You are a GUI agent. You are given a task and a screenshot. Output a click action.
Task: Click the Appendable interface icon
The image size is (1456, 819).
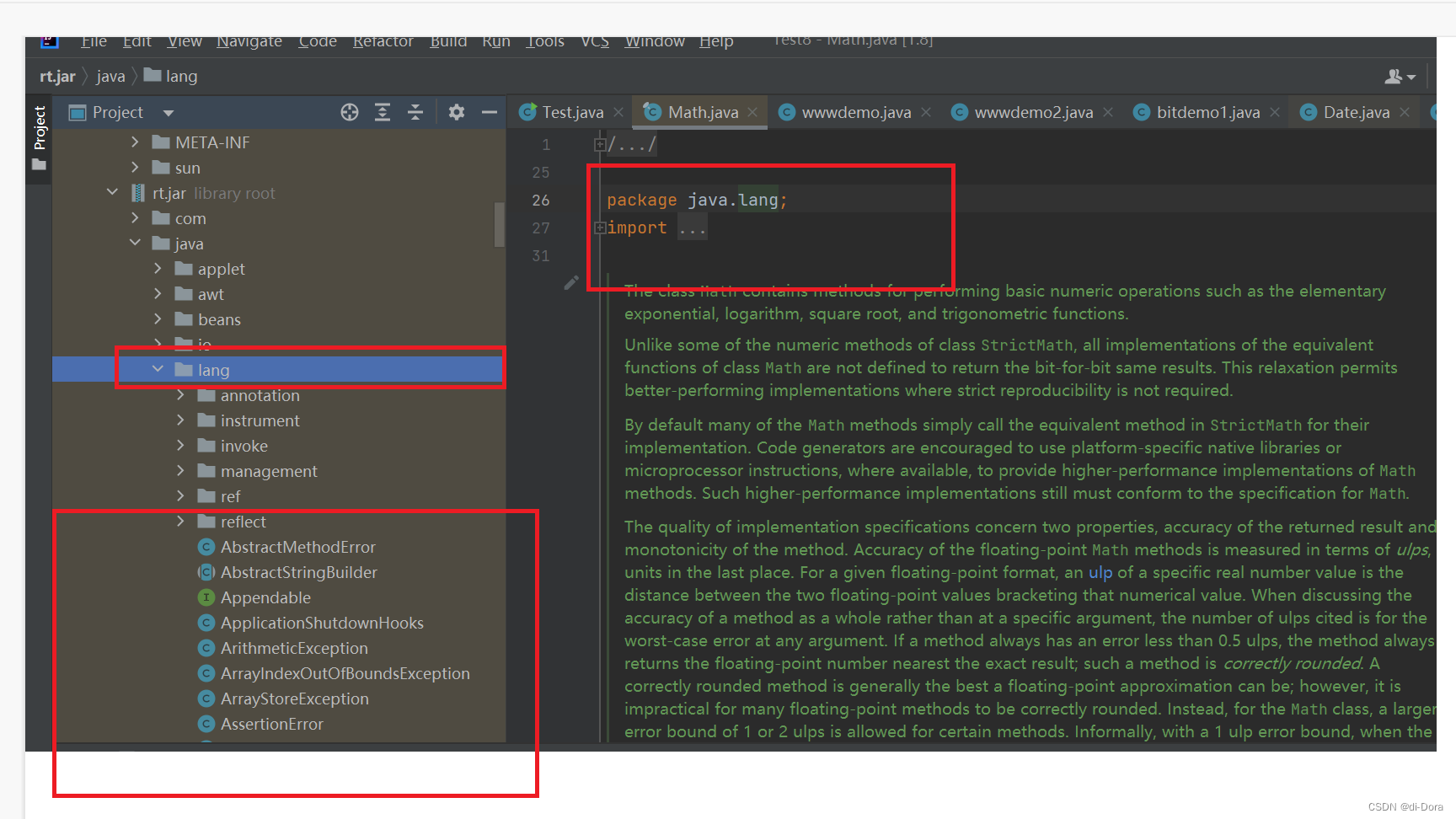point(206,597)
